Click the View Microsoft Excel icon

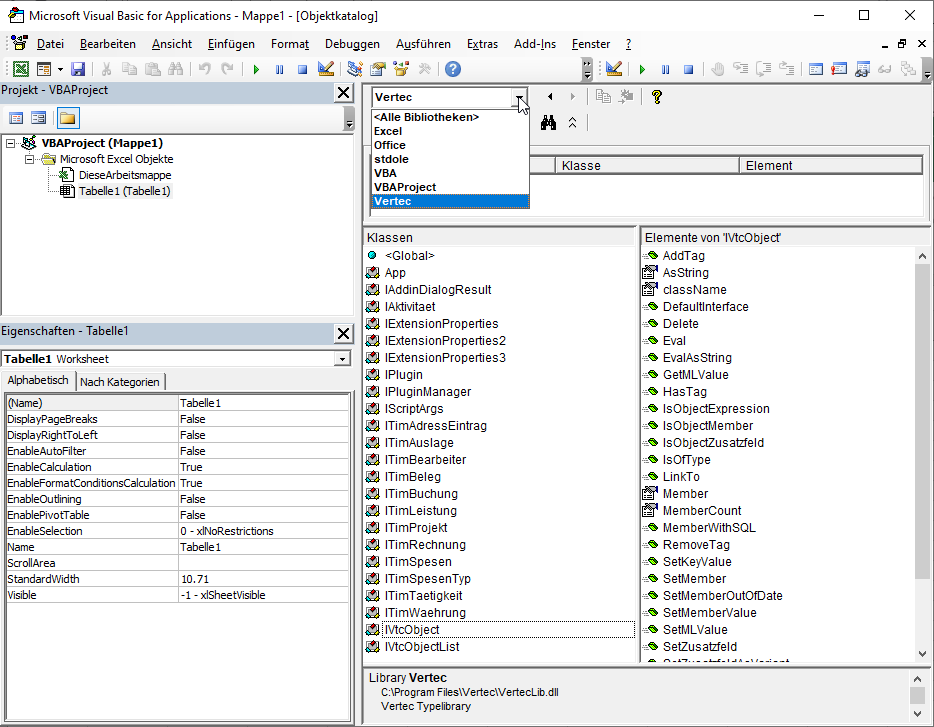(x=20, y=69)
